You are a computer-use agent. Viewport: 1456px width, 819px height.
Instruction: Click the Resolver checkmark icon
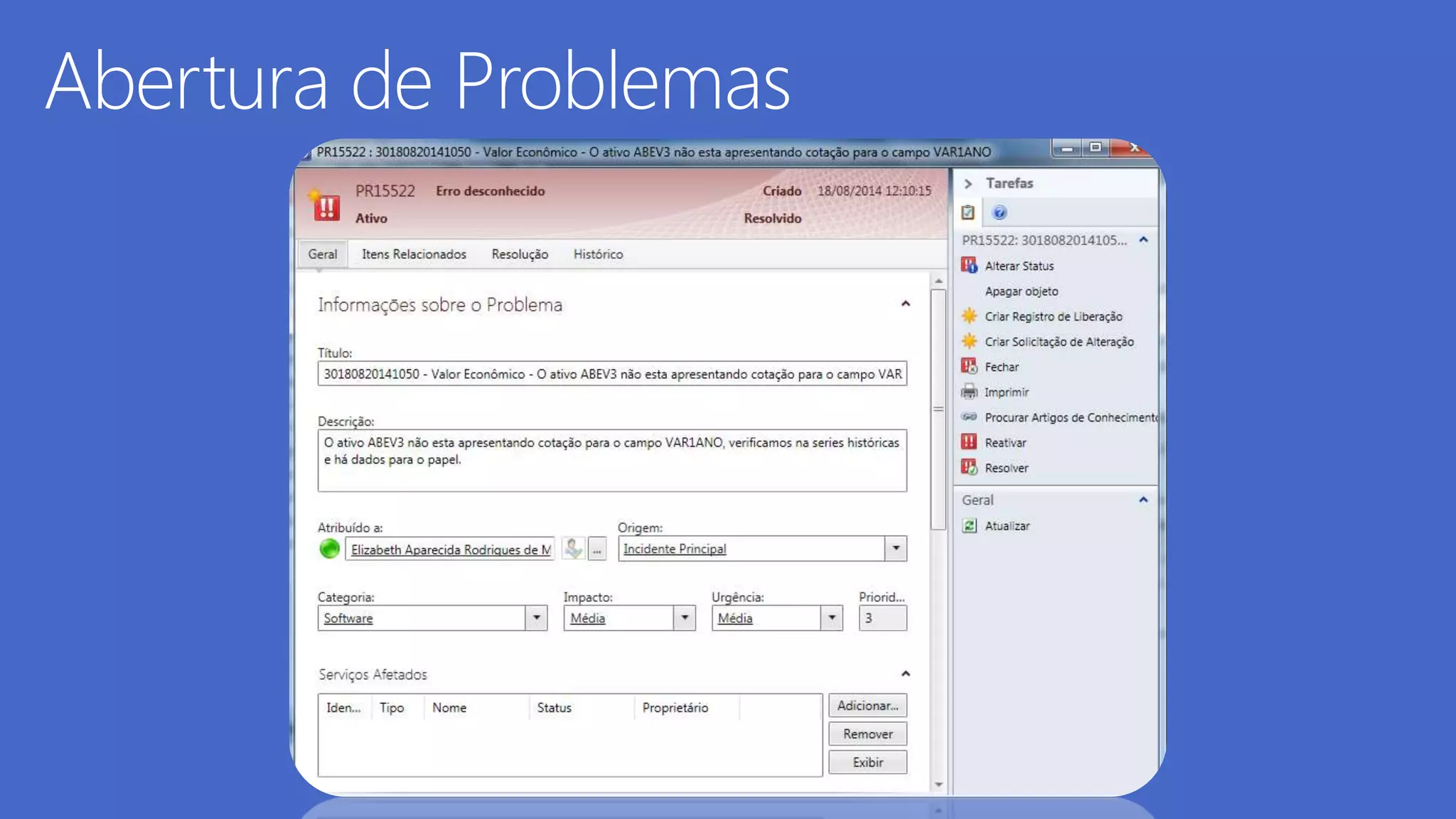(969, 467)
